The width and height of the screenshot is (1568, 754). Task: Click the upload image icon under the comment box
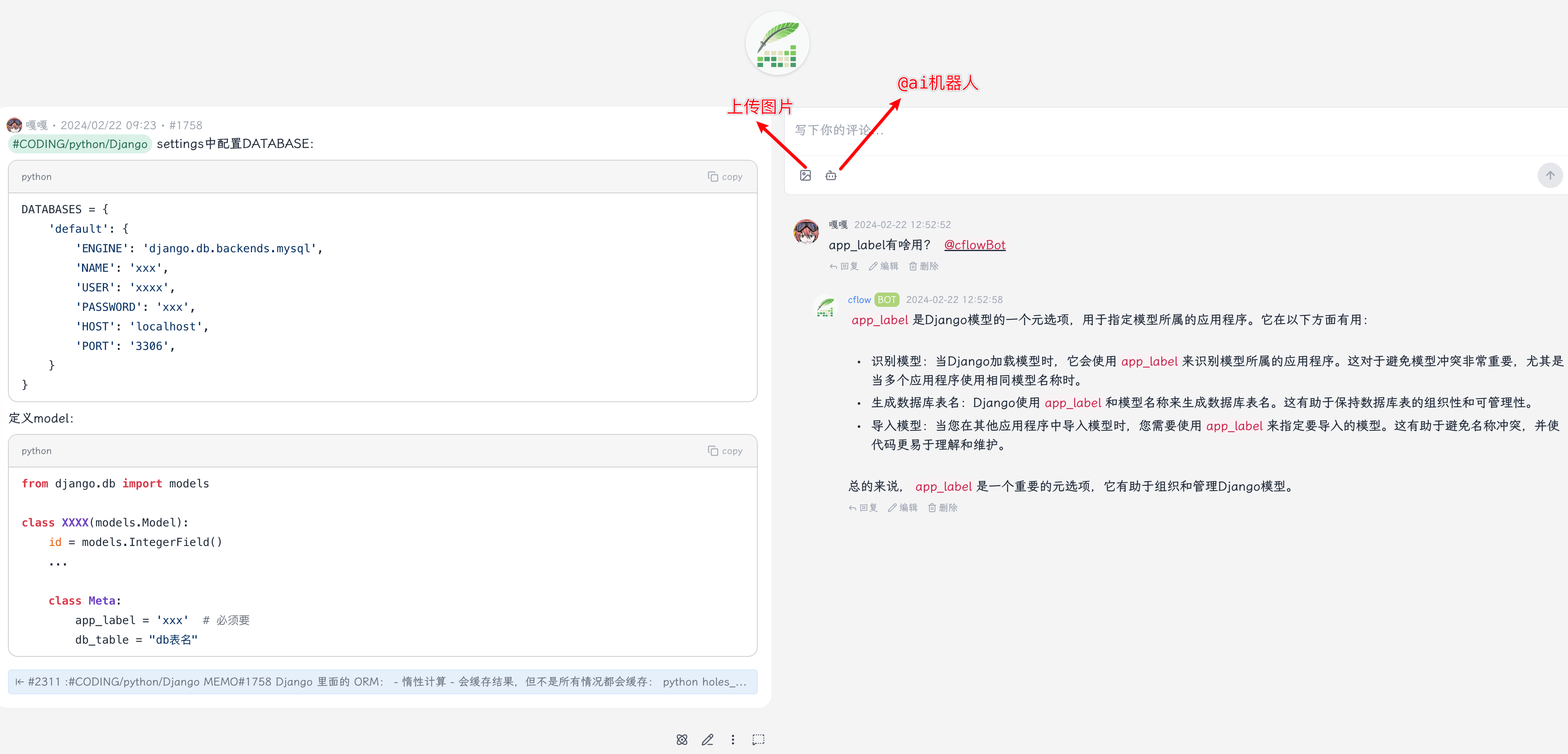pyautogui.click(x=805, y=175)
